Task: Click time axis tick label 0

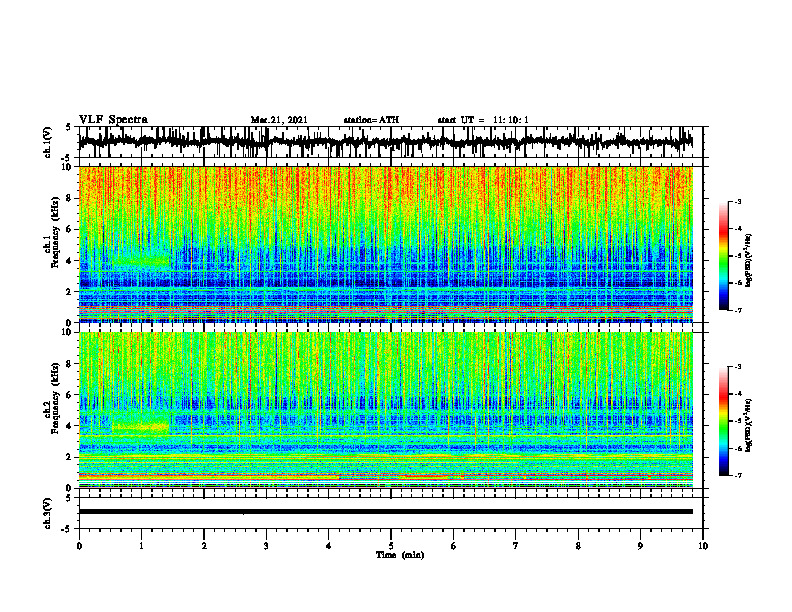Action: 79,546
